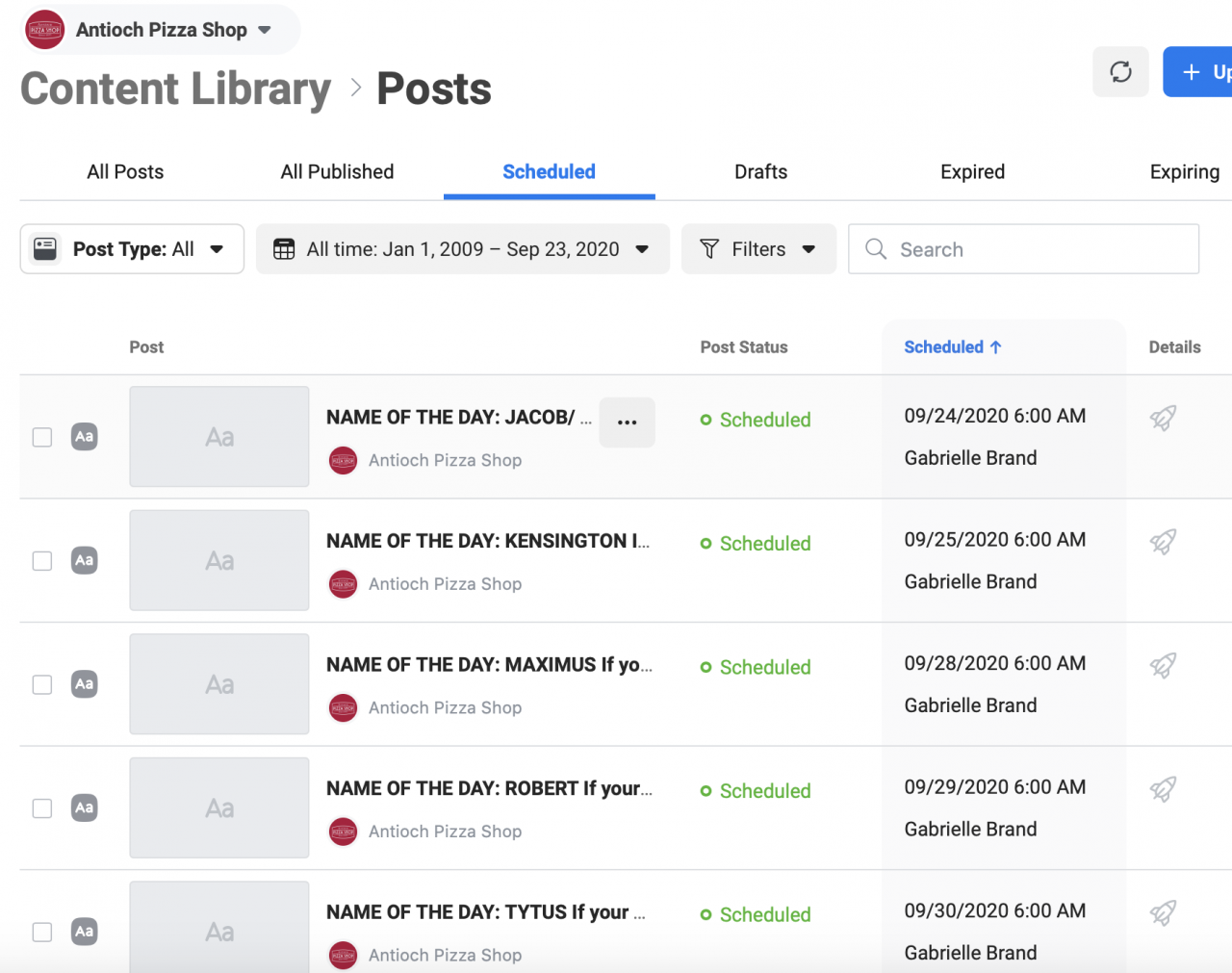Open the Filters dropdown
1232x973 pixels.
pos(758,249)
